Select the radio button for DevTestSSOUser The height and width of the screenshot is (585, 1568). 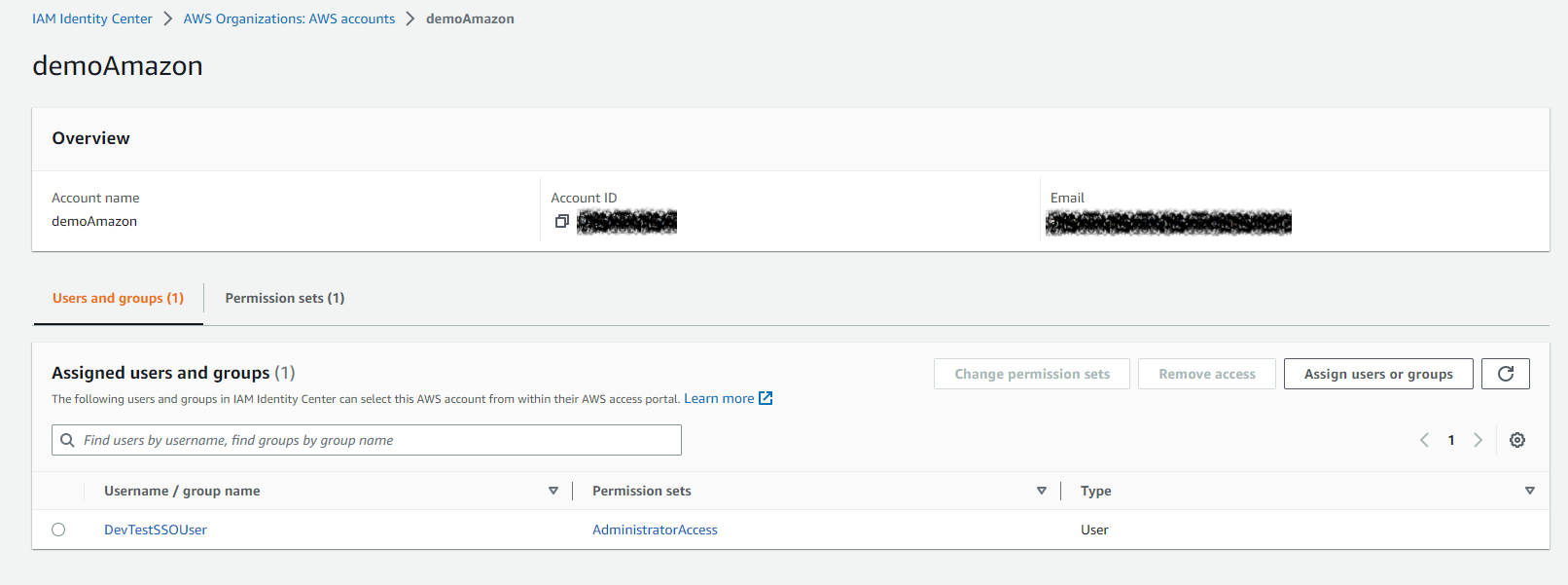tap(58, 529)
